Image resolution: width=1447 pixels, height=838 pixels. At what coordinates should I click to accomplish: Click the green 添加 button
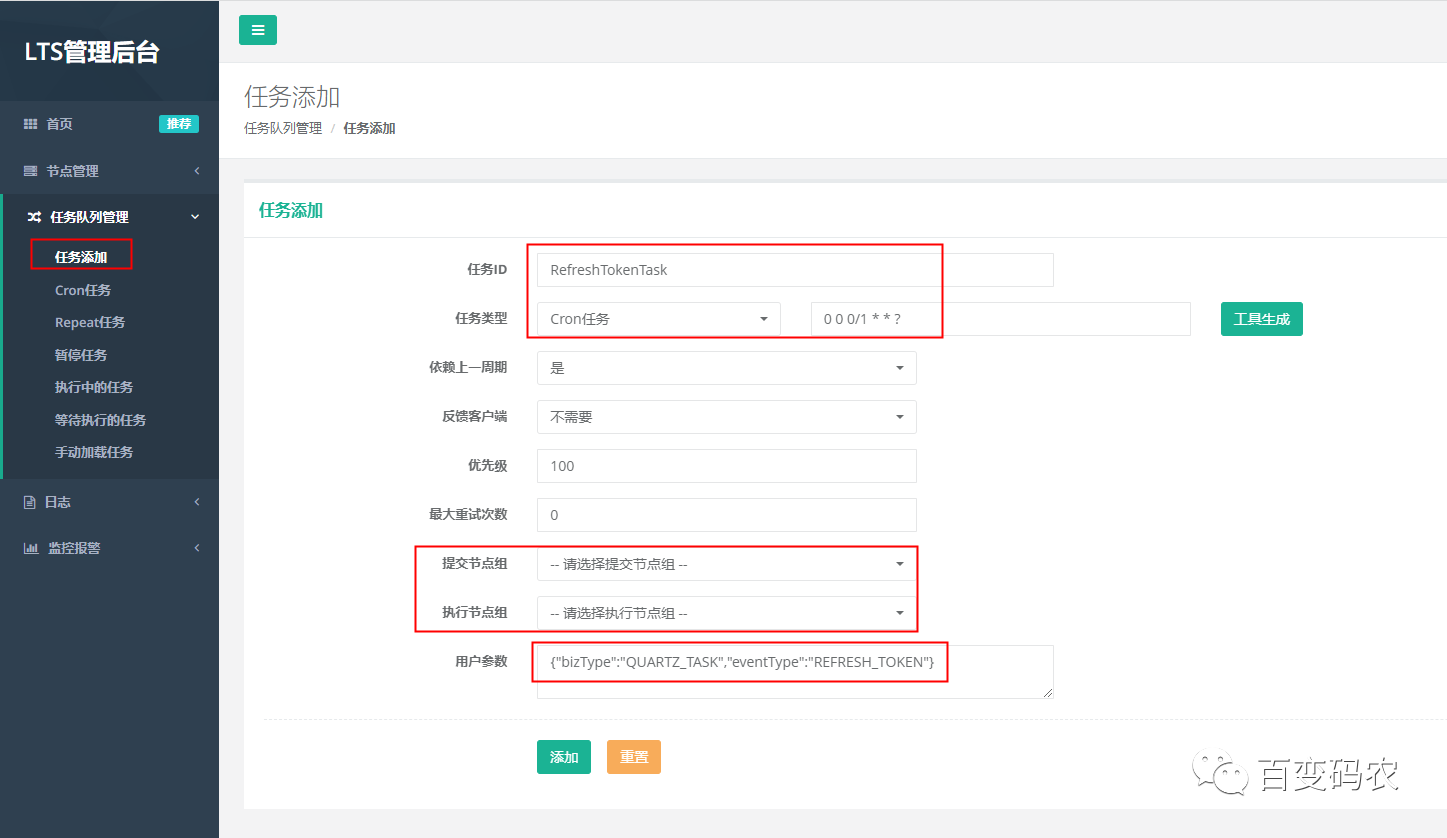point(564,757)
